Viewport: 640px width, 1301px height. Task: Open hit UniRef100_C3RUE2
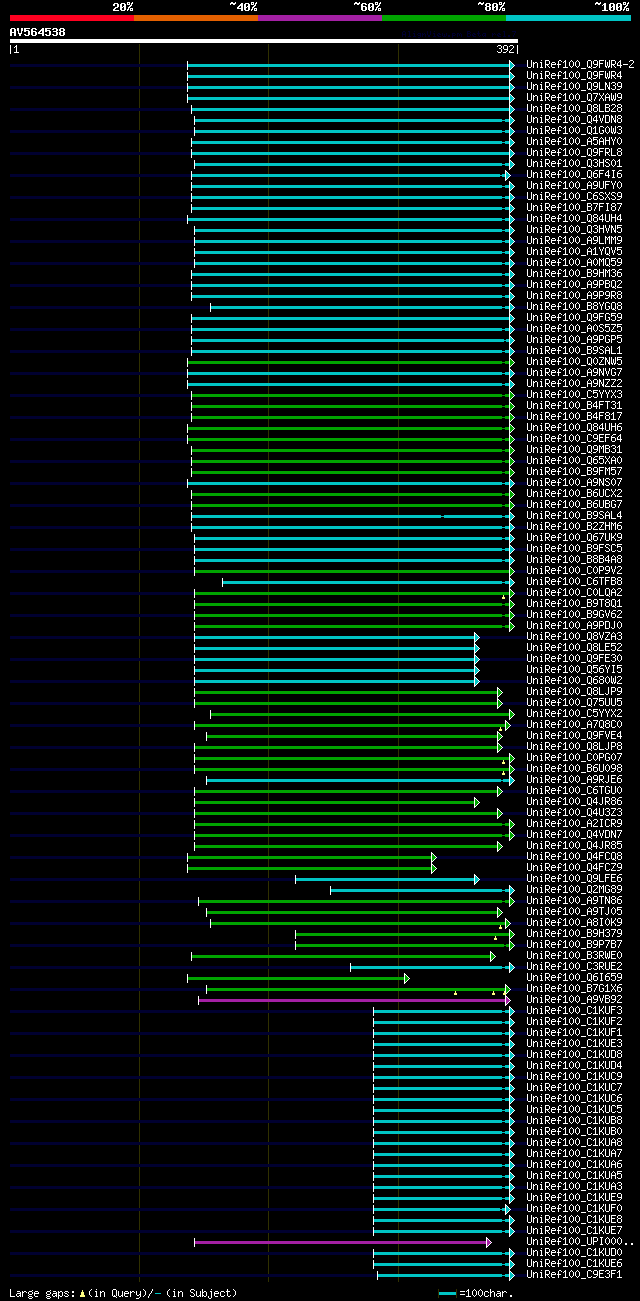click(x=574, y=966)
